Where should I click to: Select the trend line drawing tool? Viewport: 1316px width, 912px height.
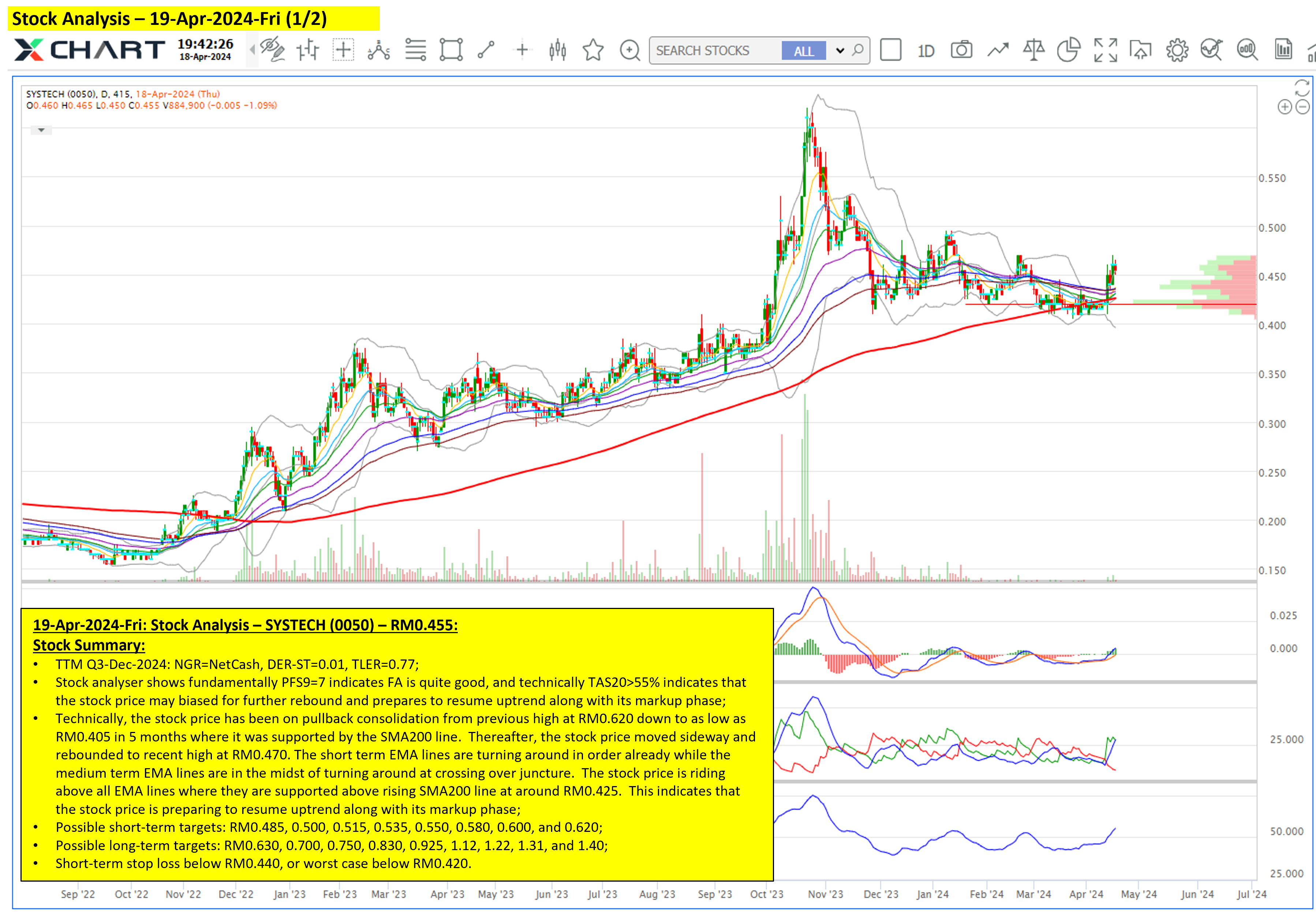[x=486, y=50]
